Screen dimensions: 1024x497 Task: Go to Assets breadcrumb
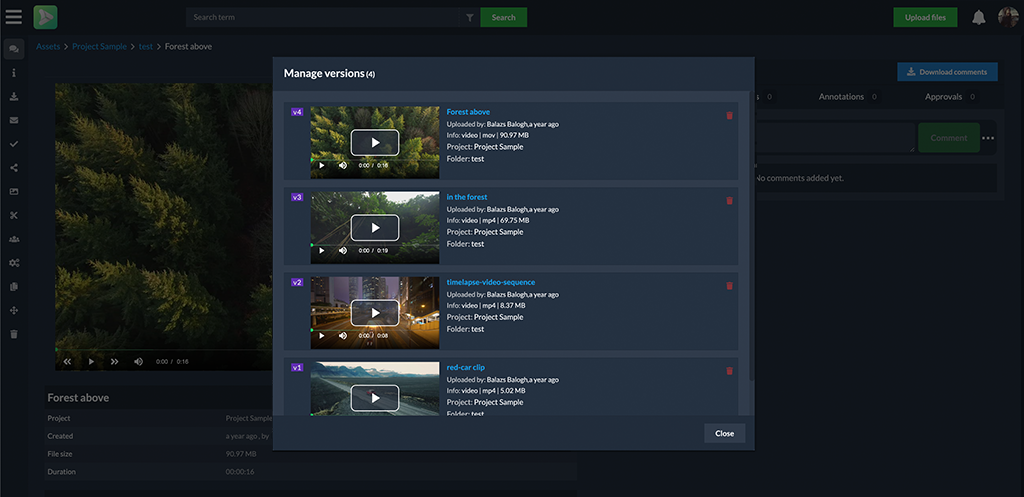[48, 46]
